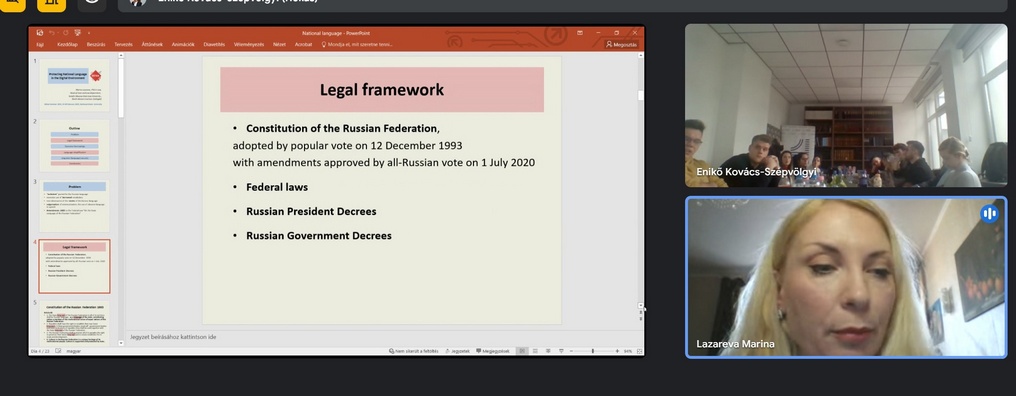Click the 'Mondja el, mit szeretne tenni' search box
This screenshot has height=396, width=1016.
(357, 45)
